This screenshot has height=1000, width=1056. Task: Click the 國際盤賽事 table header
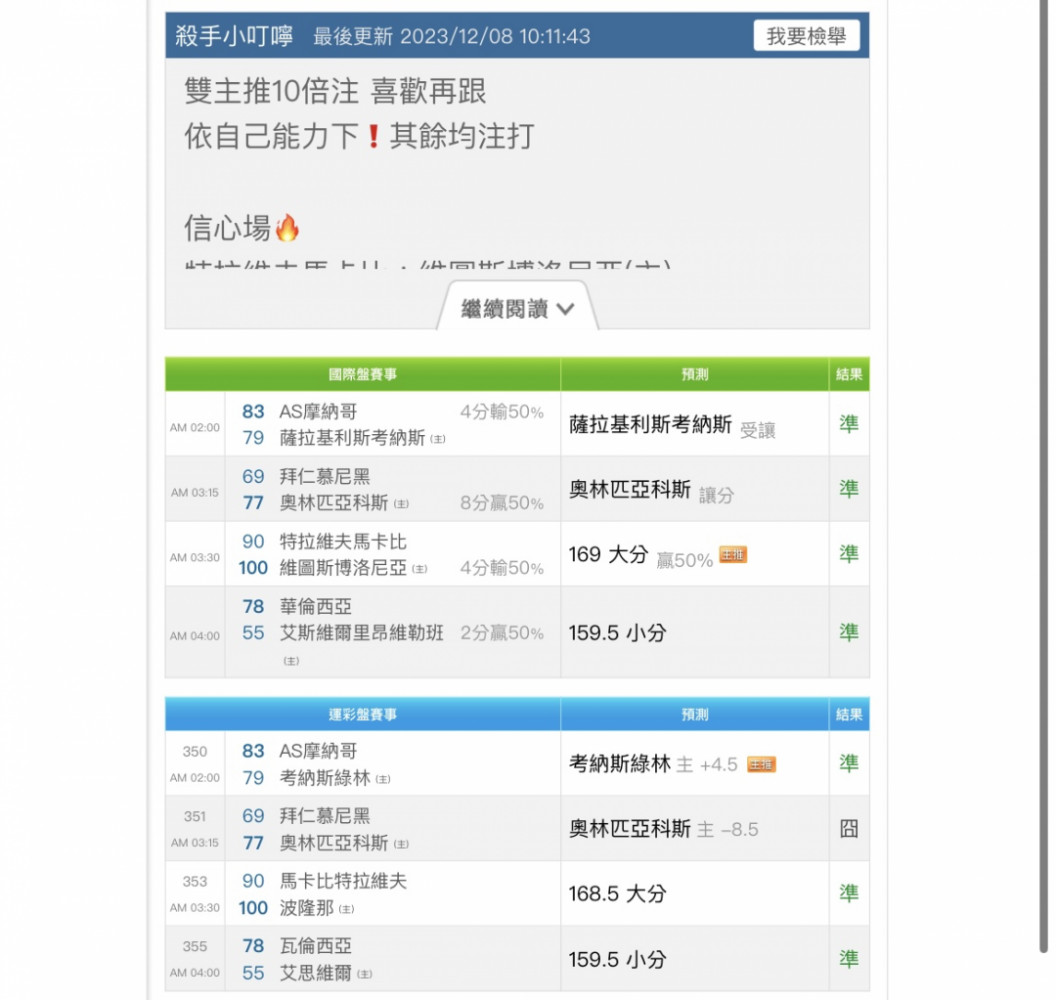(x=362, y=374)
